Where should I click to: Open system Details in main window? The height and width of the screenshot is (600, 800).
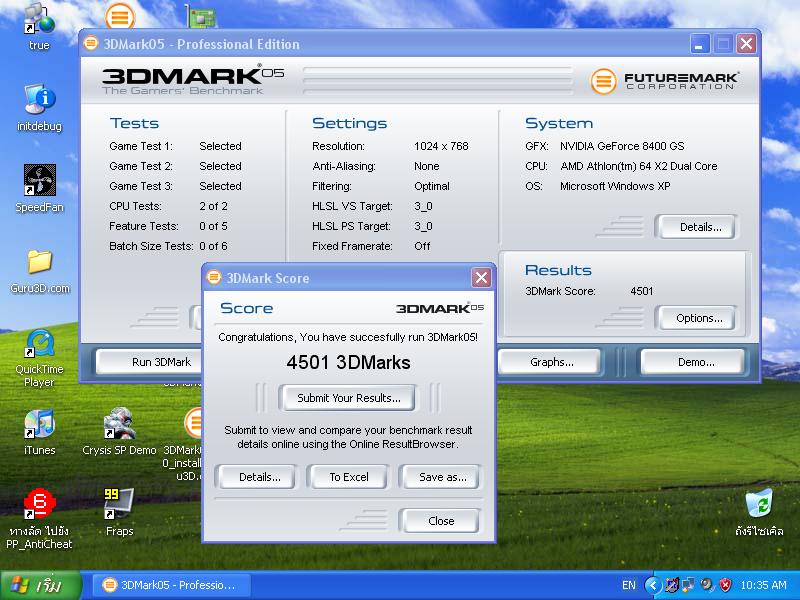697,227
